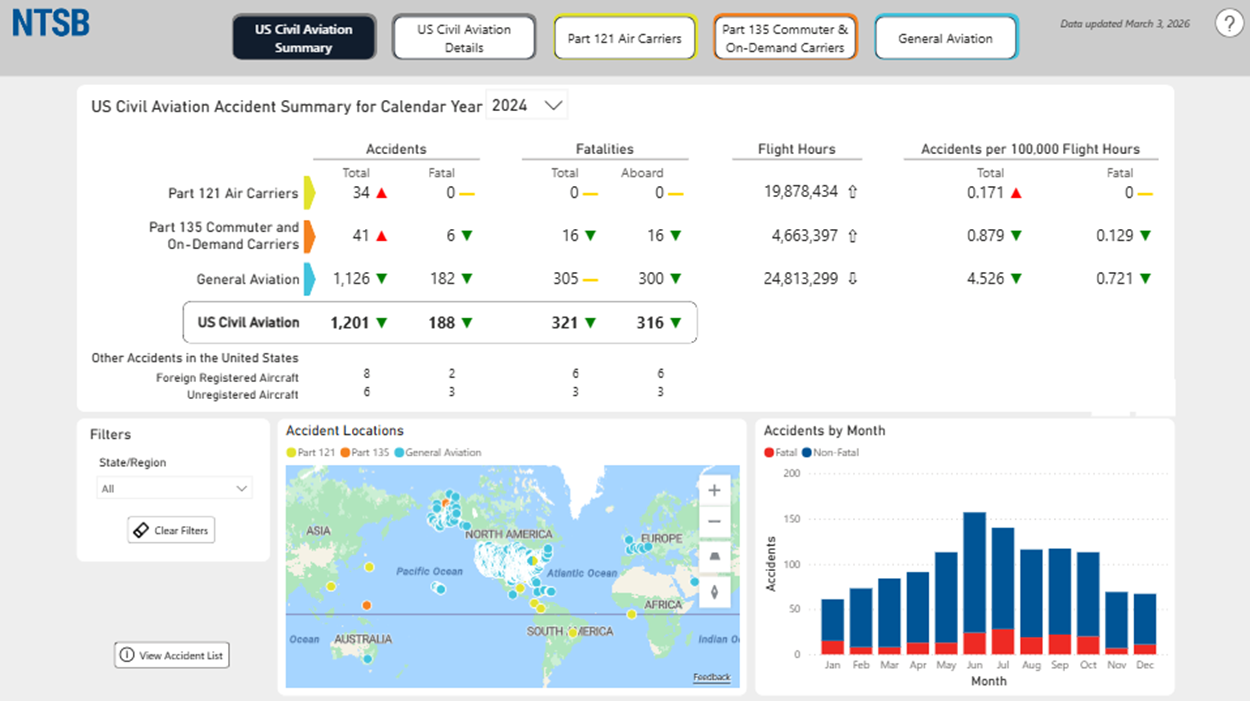This screenshot has height=701, width=1250.
Task: Click the map pitch tilt icon
Action: point(714,556)
